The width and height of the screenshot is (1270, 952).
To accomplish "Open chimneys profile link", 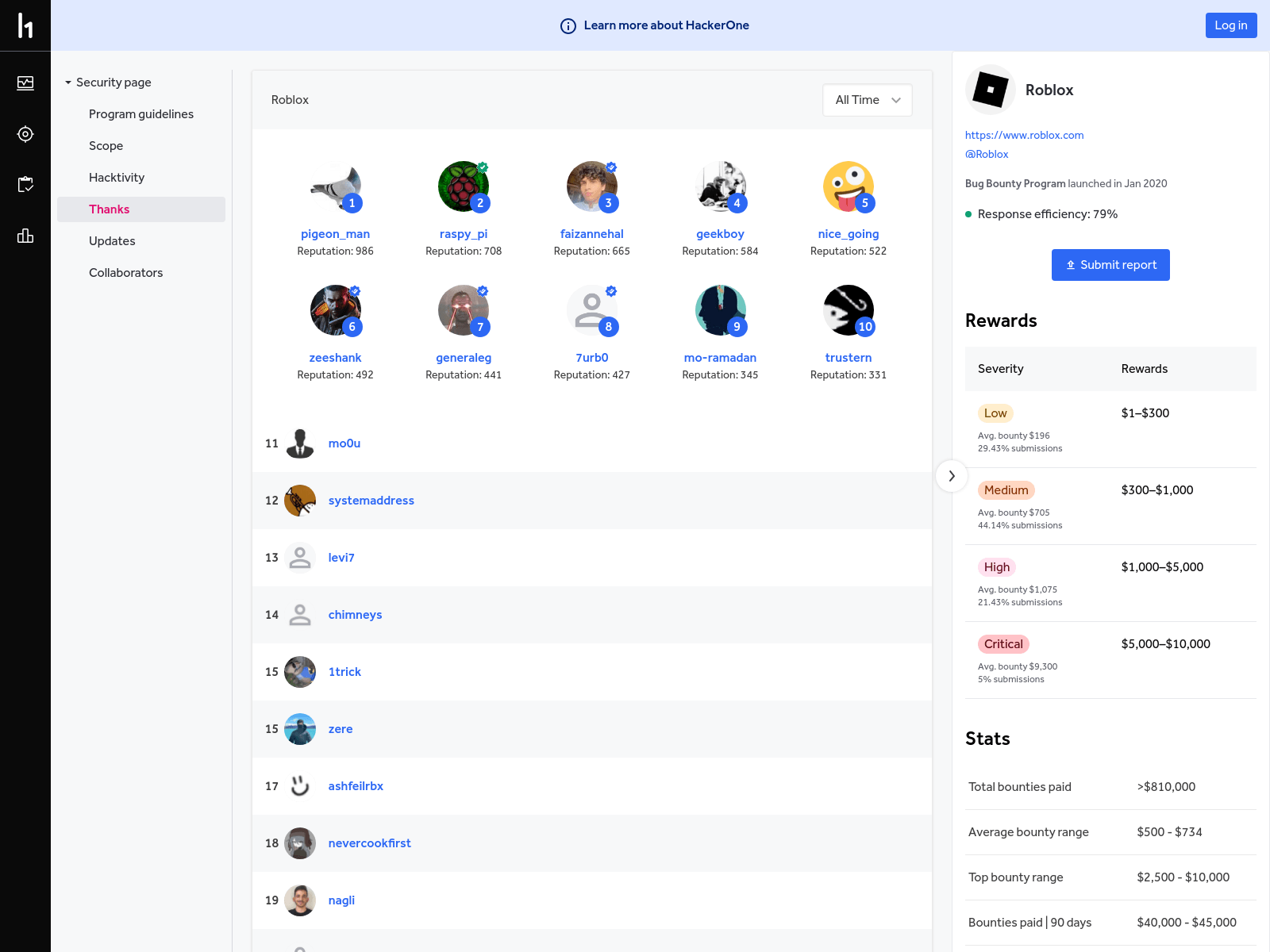I will pyautogui.click(x=355, y=615).
